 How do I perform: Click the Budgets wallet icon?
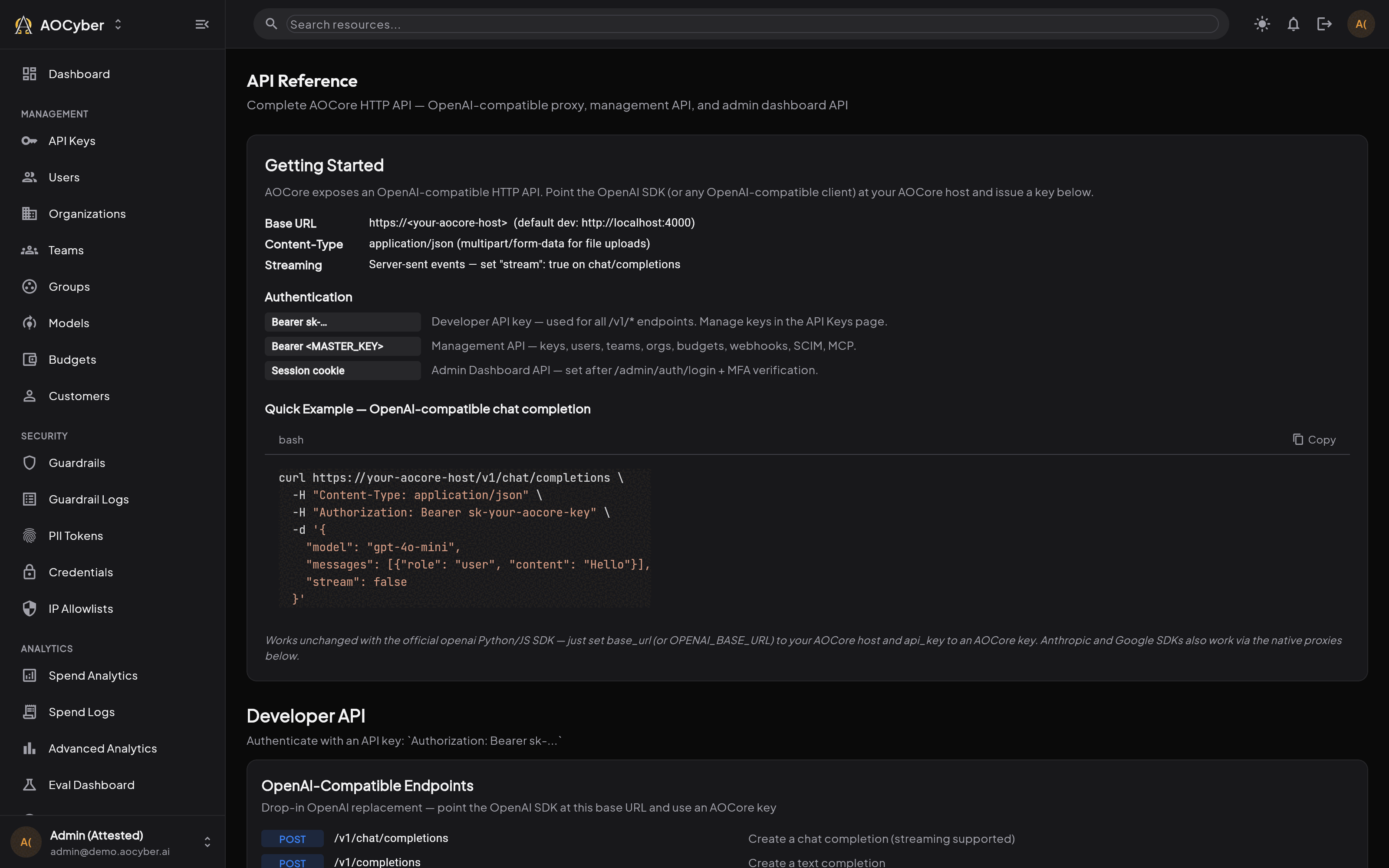[x=29, y=359]
